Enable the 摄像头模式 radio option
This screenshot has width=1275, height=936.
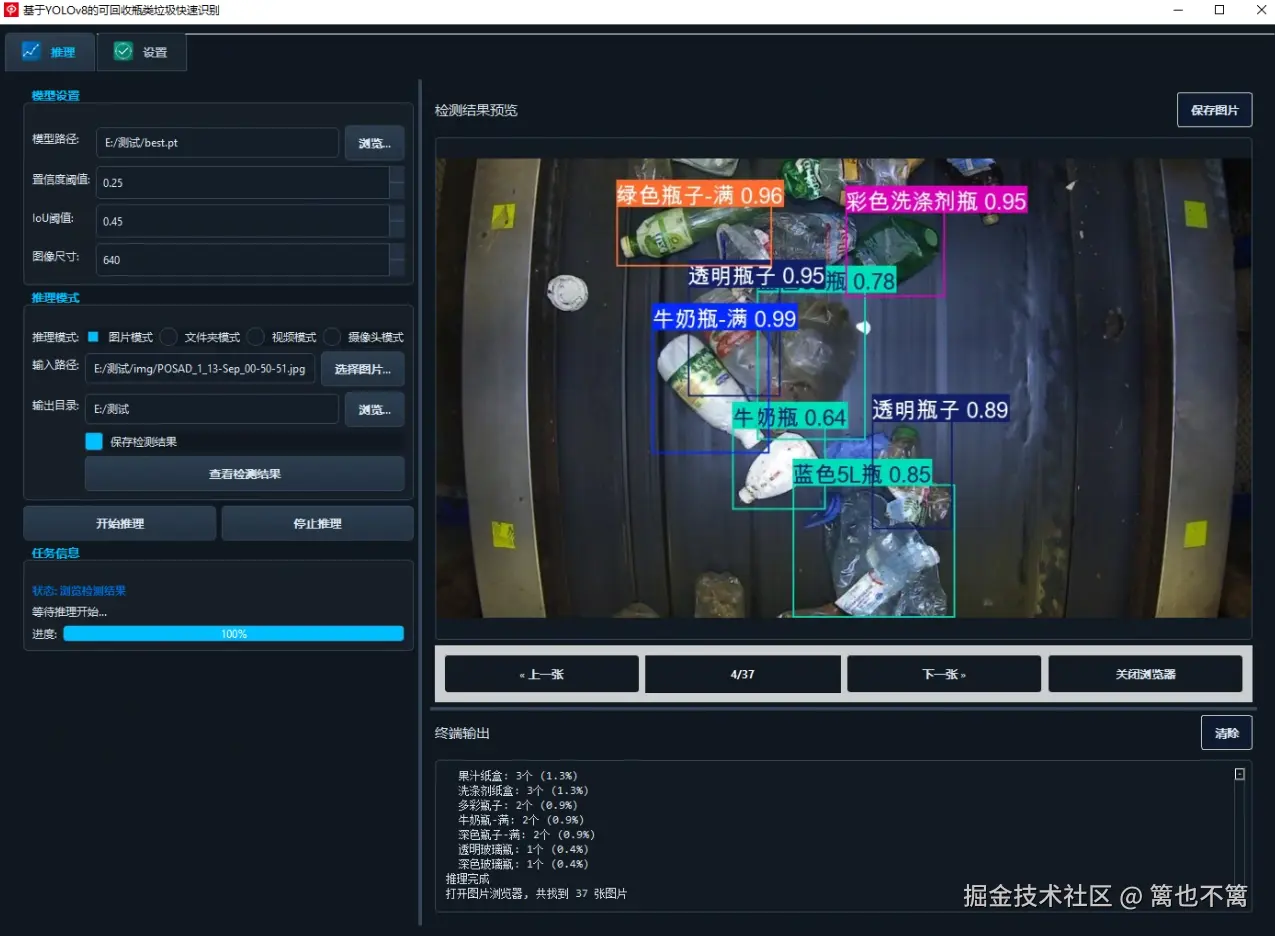point(364,337)
